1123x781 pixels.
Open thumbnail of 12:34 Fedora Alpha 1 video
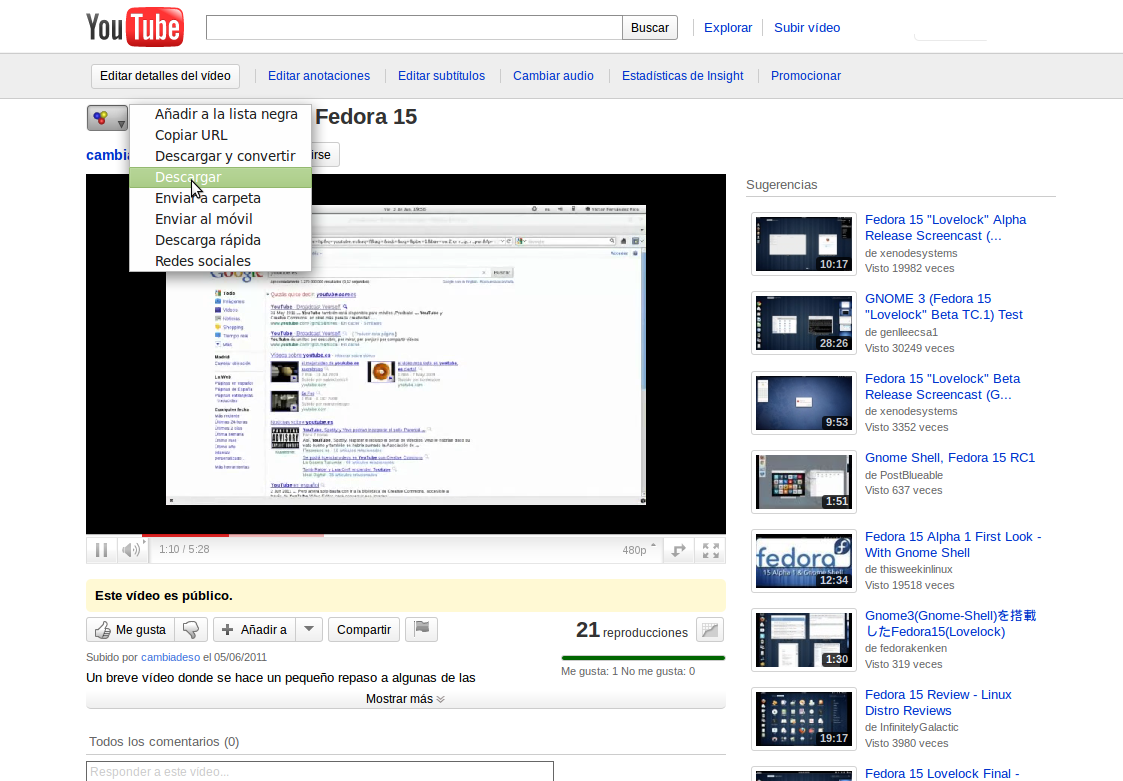click(x=804, y=560)
